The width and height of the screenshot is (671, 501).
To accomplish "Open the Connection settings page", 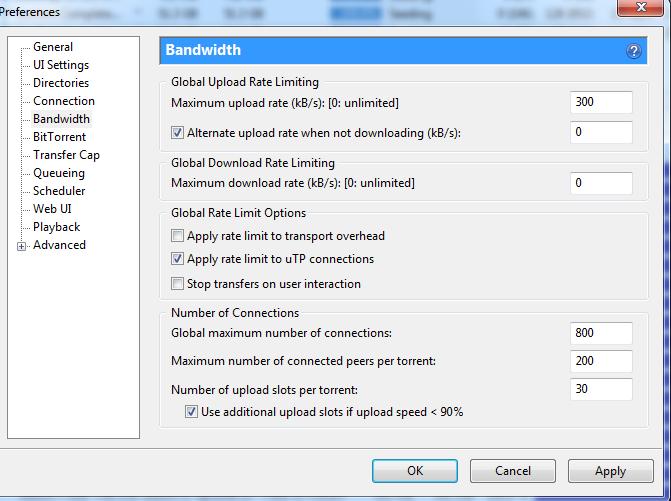I will [64, 101].
